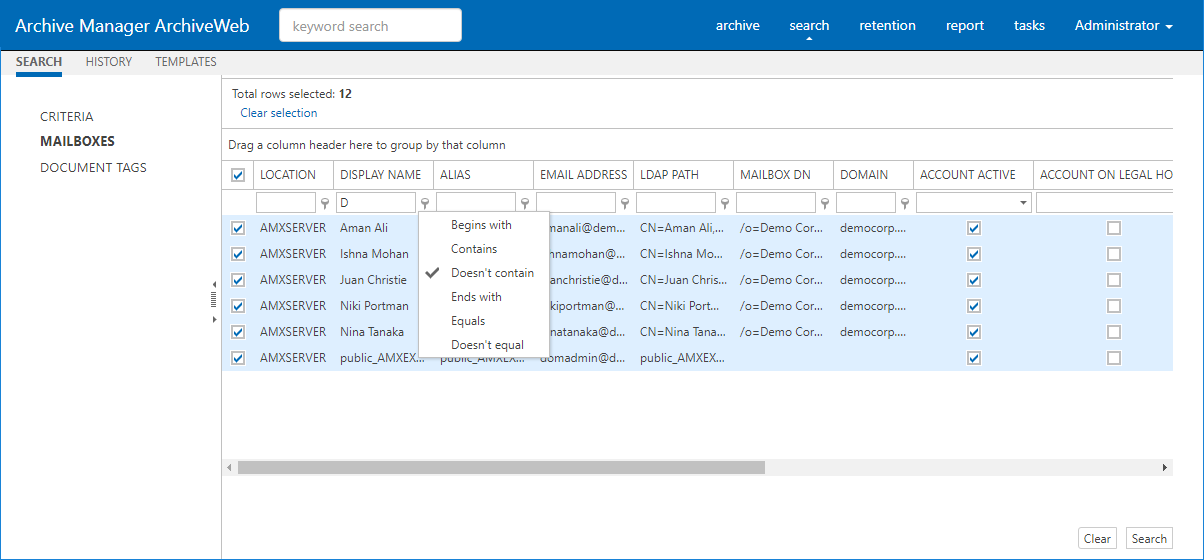Open filter operator icon for Mailbox DN column
Screen dimensions: 1204x560
point(824,203)
